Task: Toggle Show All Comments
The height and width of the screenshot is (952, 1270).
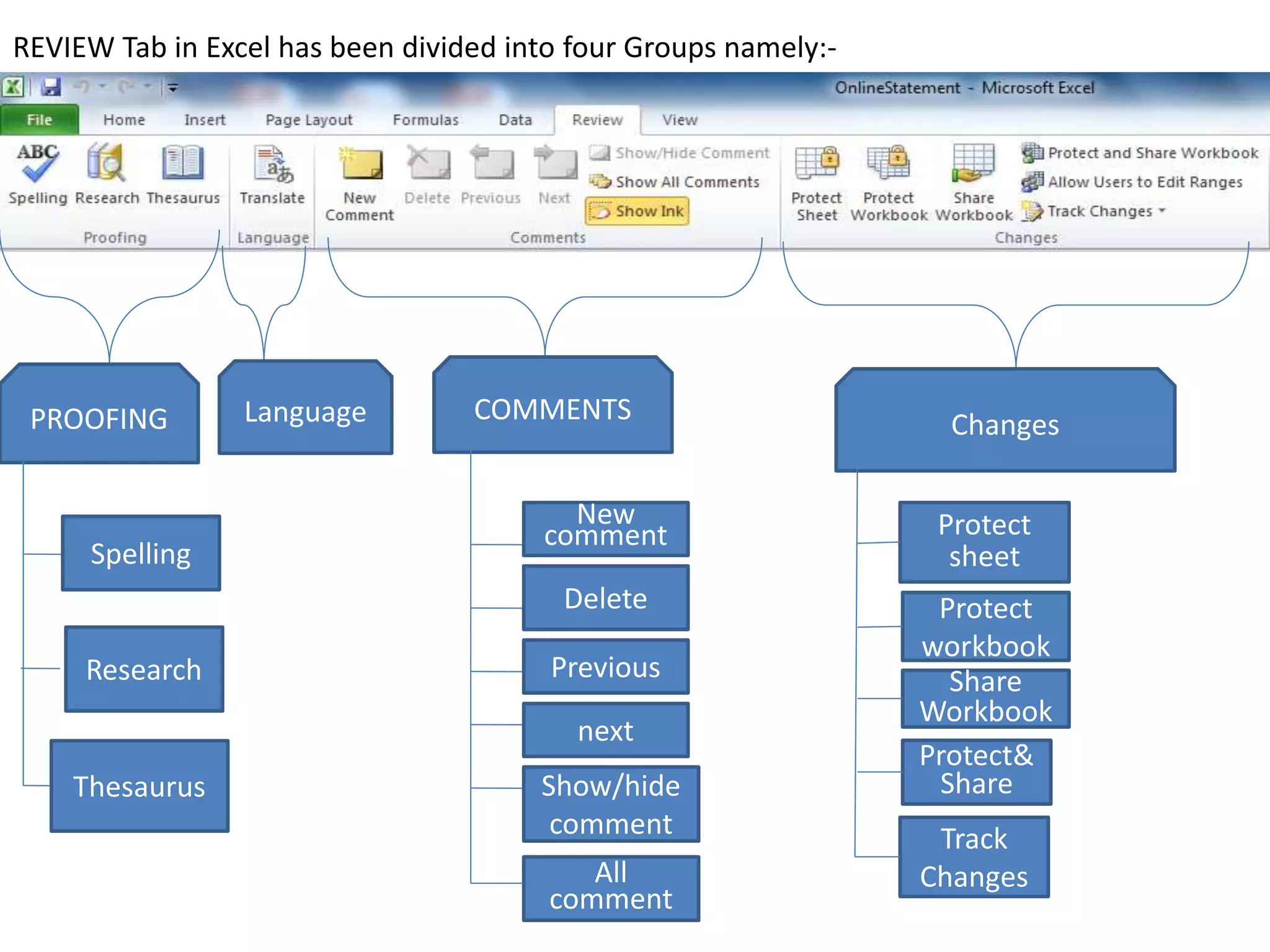Action: 675,182
